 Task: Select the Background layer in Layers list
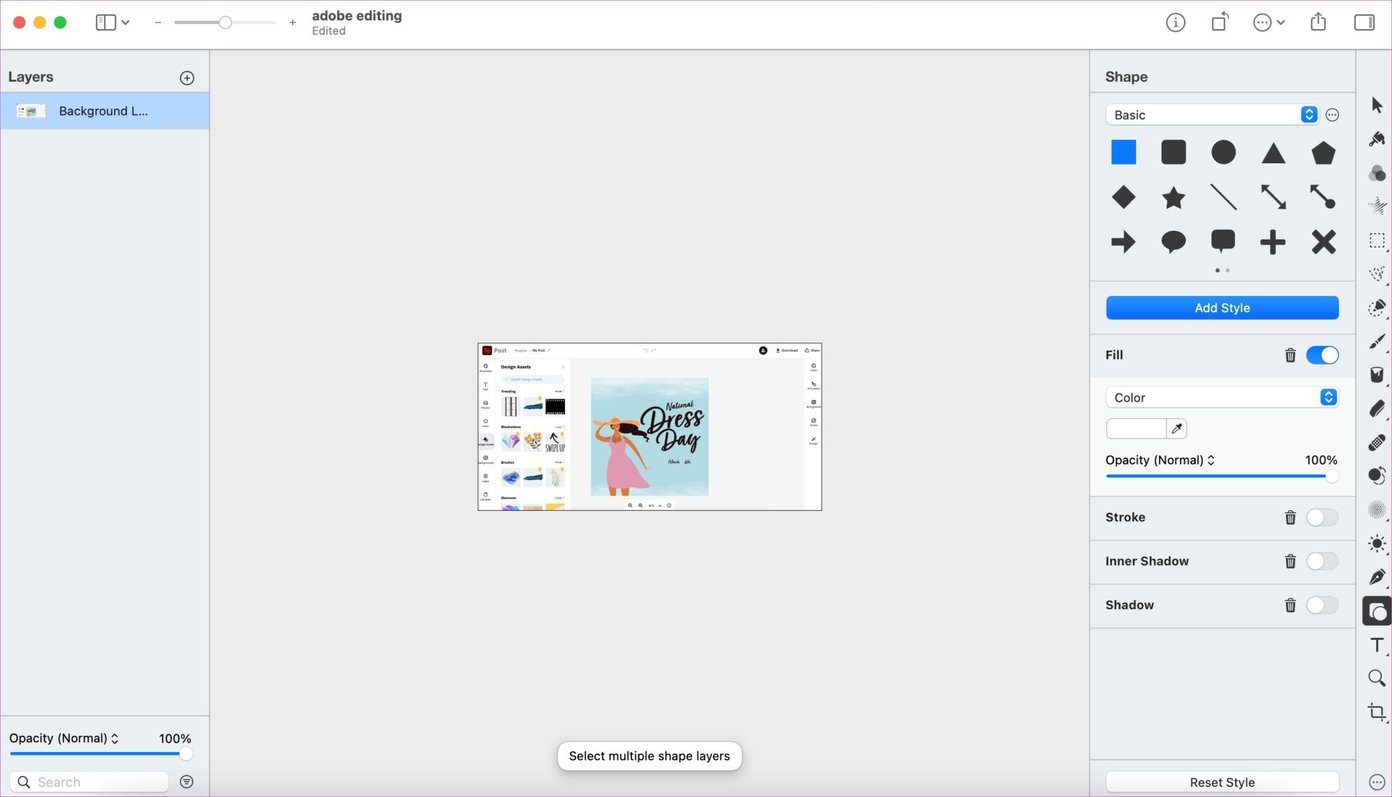point(104,111)
